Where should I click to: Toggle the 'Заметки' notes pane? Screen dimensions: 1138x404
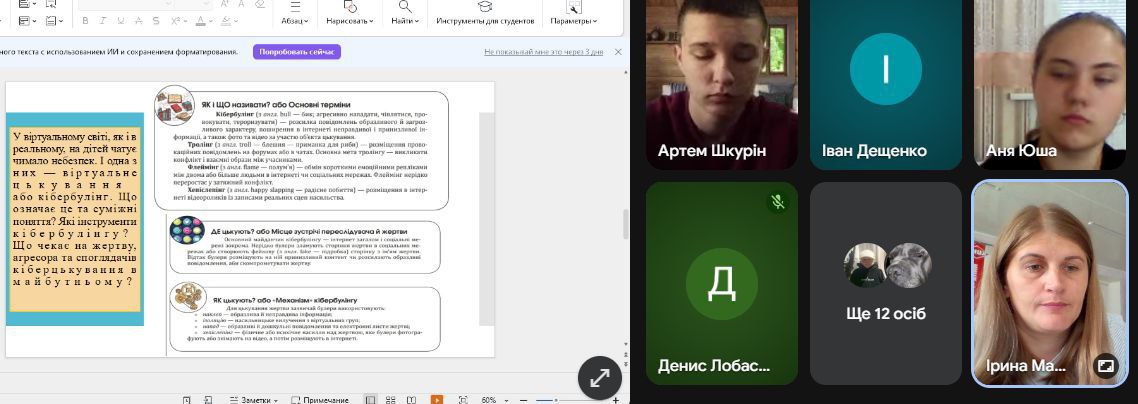click(x=252, y=400)
